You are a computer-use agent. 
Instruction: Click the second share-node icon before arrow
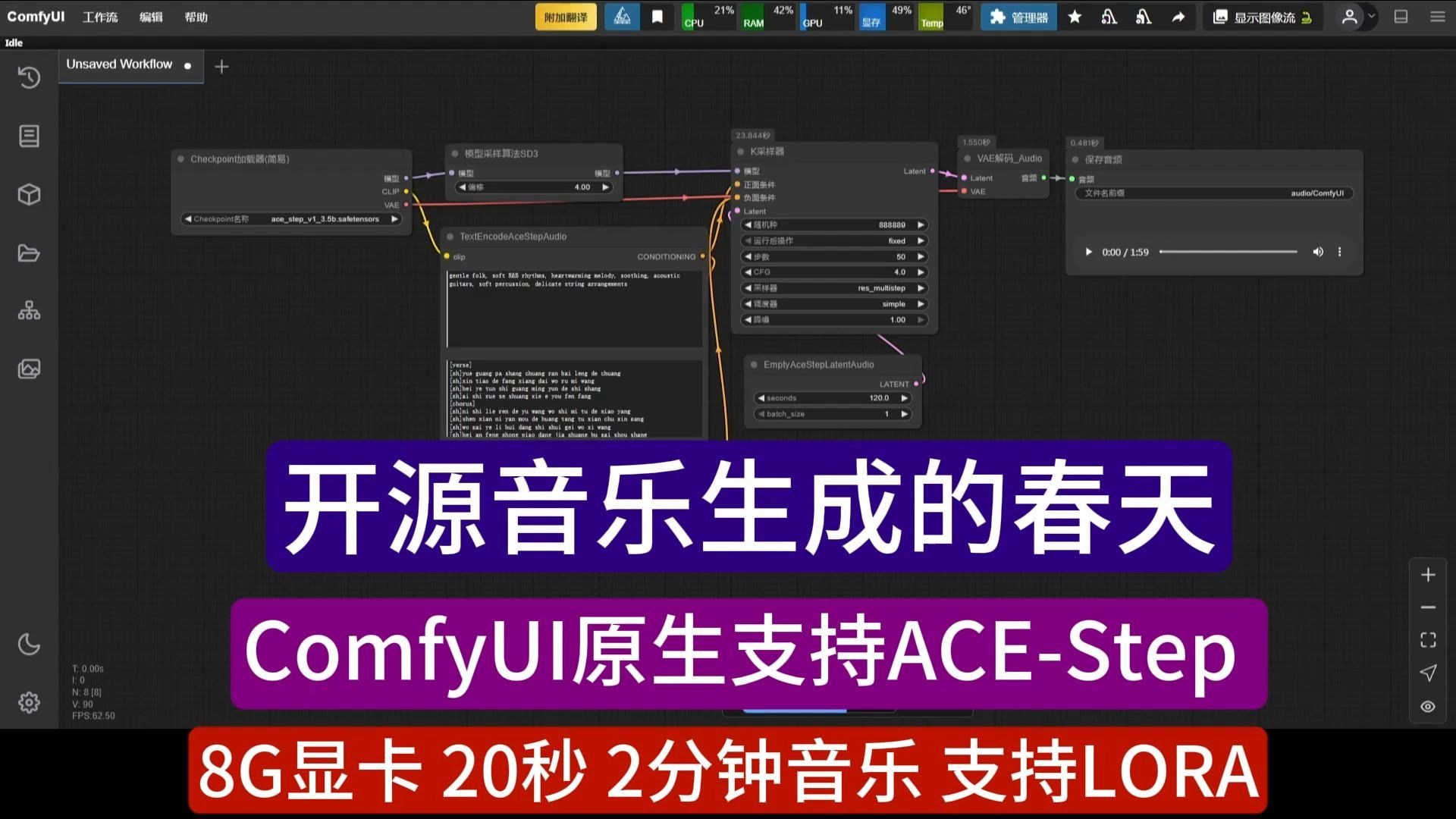[x=1144, y=17]
